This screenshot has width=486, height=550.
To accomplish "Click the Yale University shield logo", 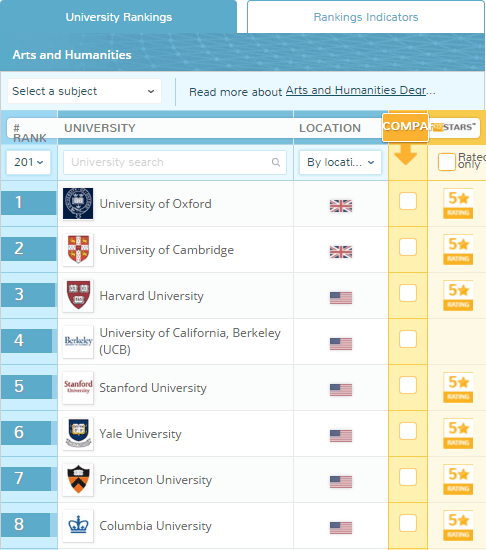I will (78, 433).
